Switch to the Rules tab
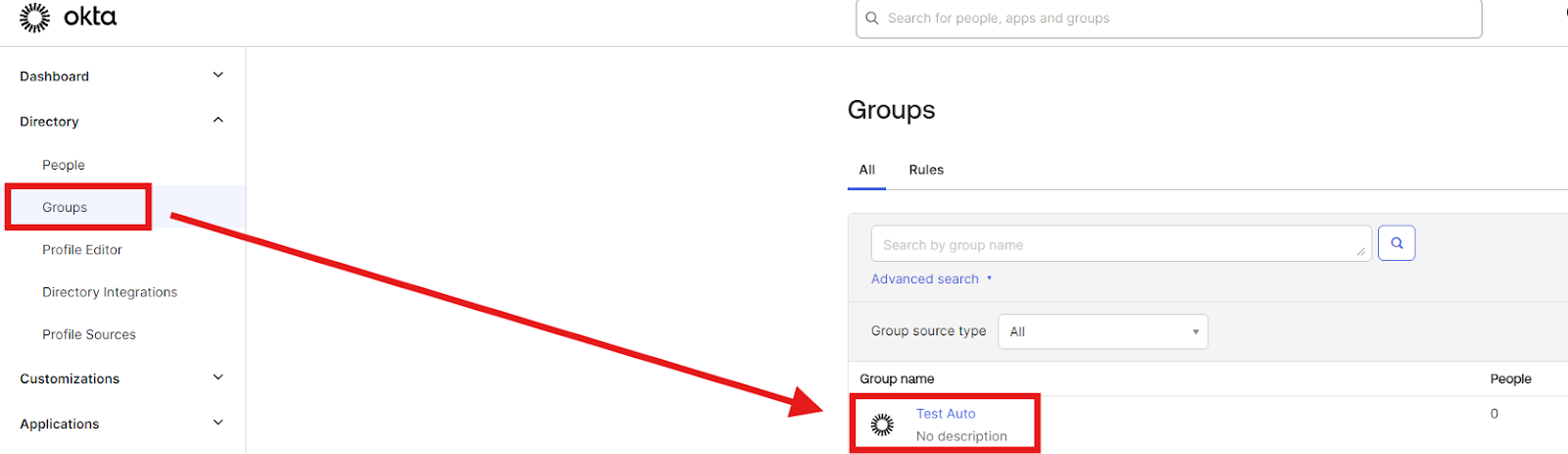Image resolution: width=1568 pixels, height=454 pixels. click(926, 170)
